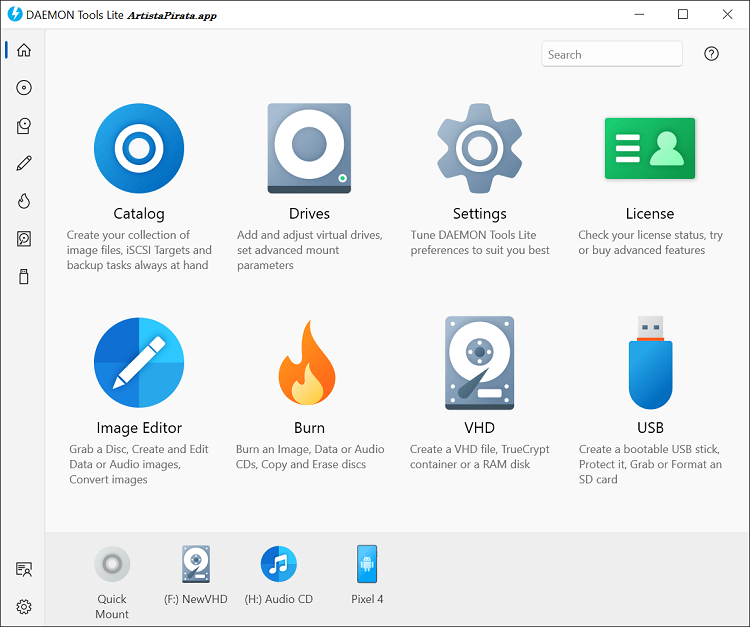Open settings gear in bottom sidebar

point(24,606)
